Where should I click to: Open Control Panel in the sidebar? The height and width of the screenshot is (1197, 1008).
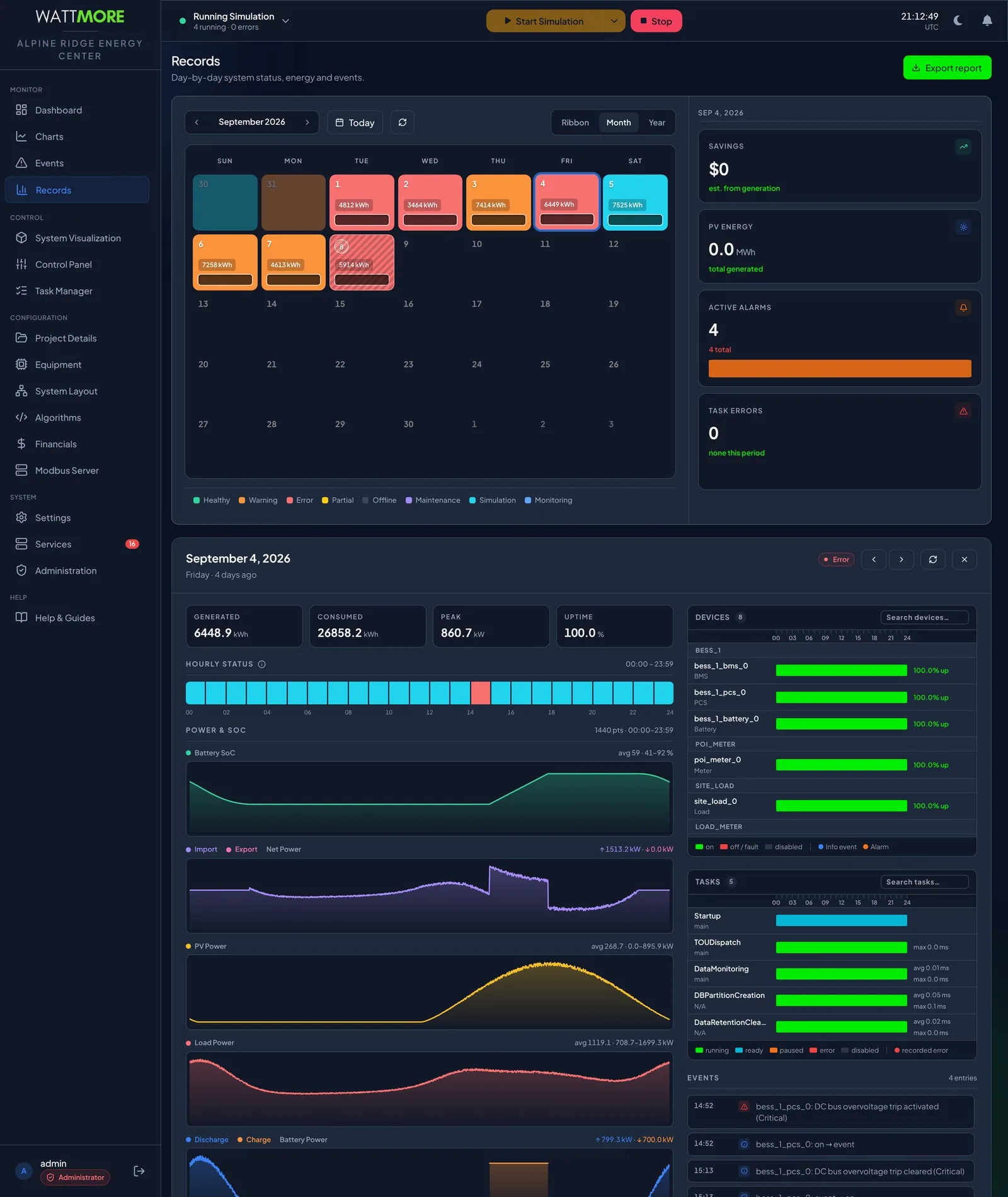pyautogui.click(x=77, y=265)
